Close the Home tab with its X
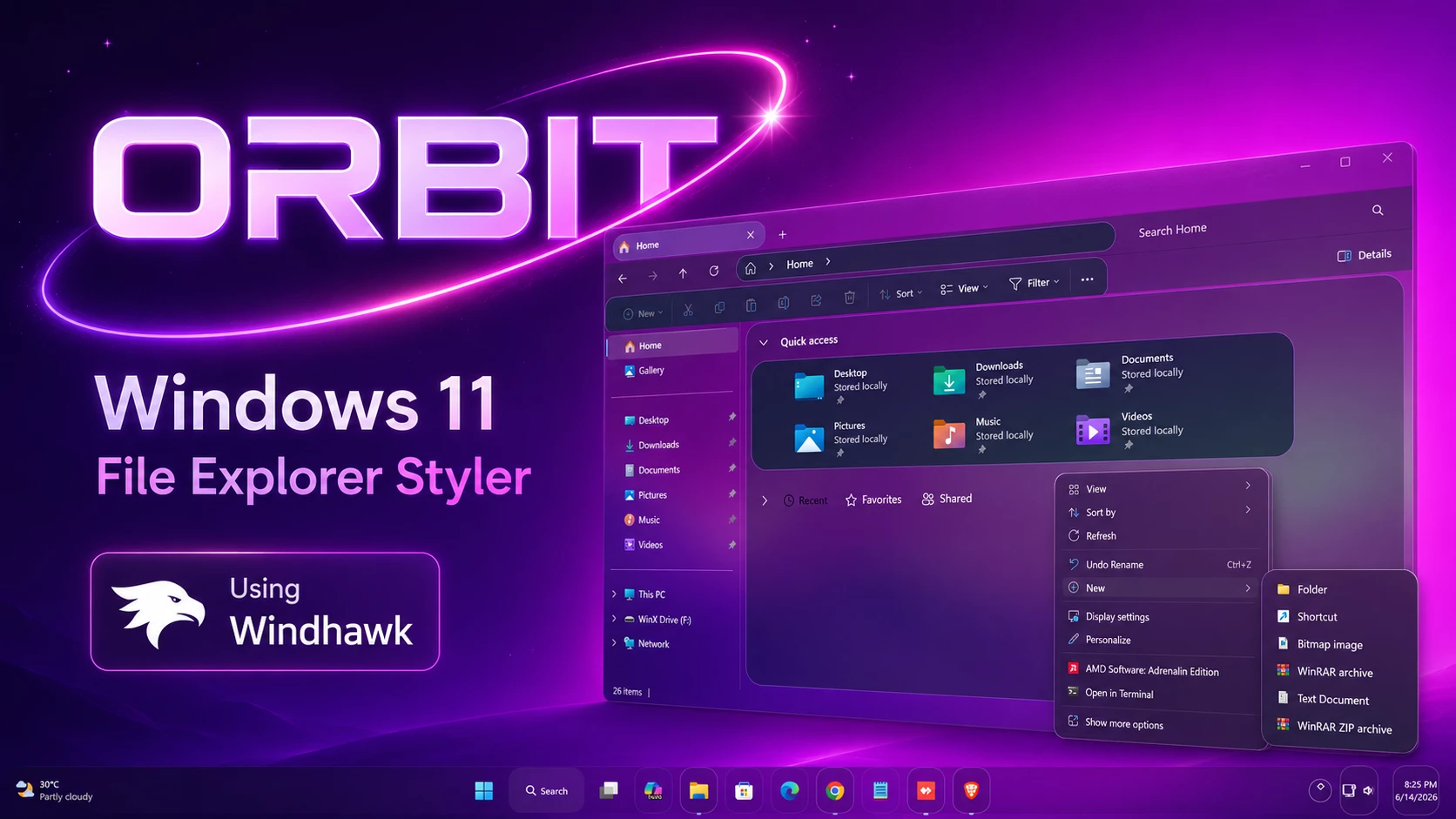The image size is (1456, 819). pyautogui.click(x=751, y=235)
